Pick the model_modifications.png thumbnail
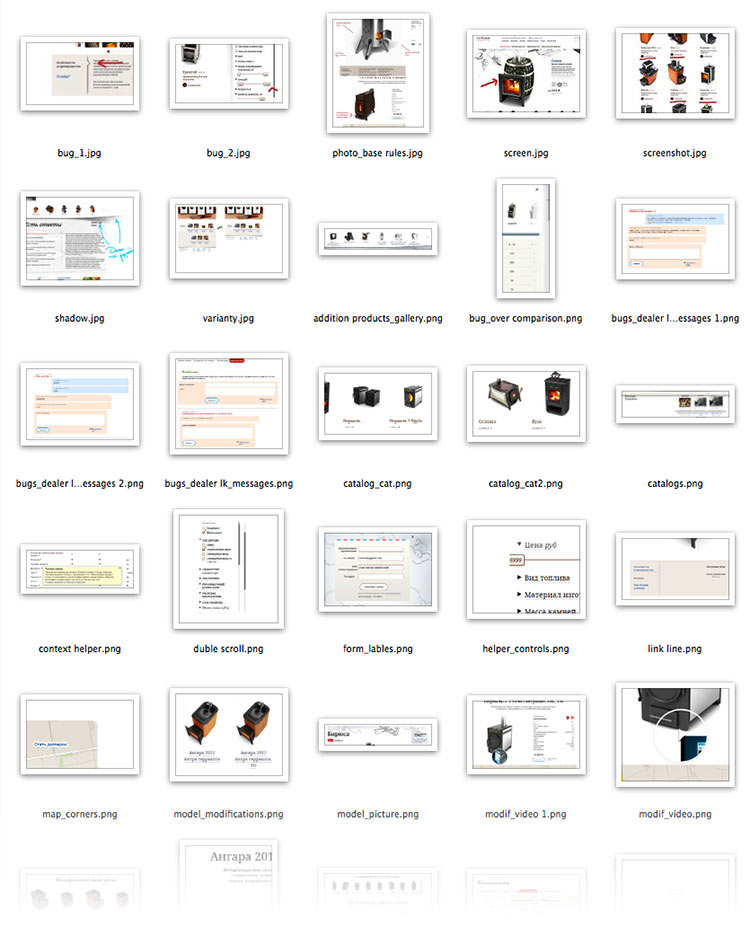Screen dimensions: 750x927 point(228,734)
